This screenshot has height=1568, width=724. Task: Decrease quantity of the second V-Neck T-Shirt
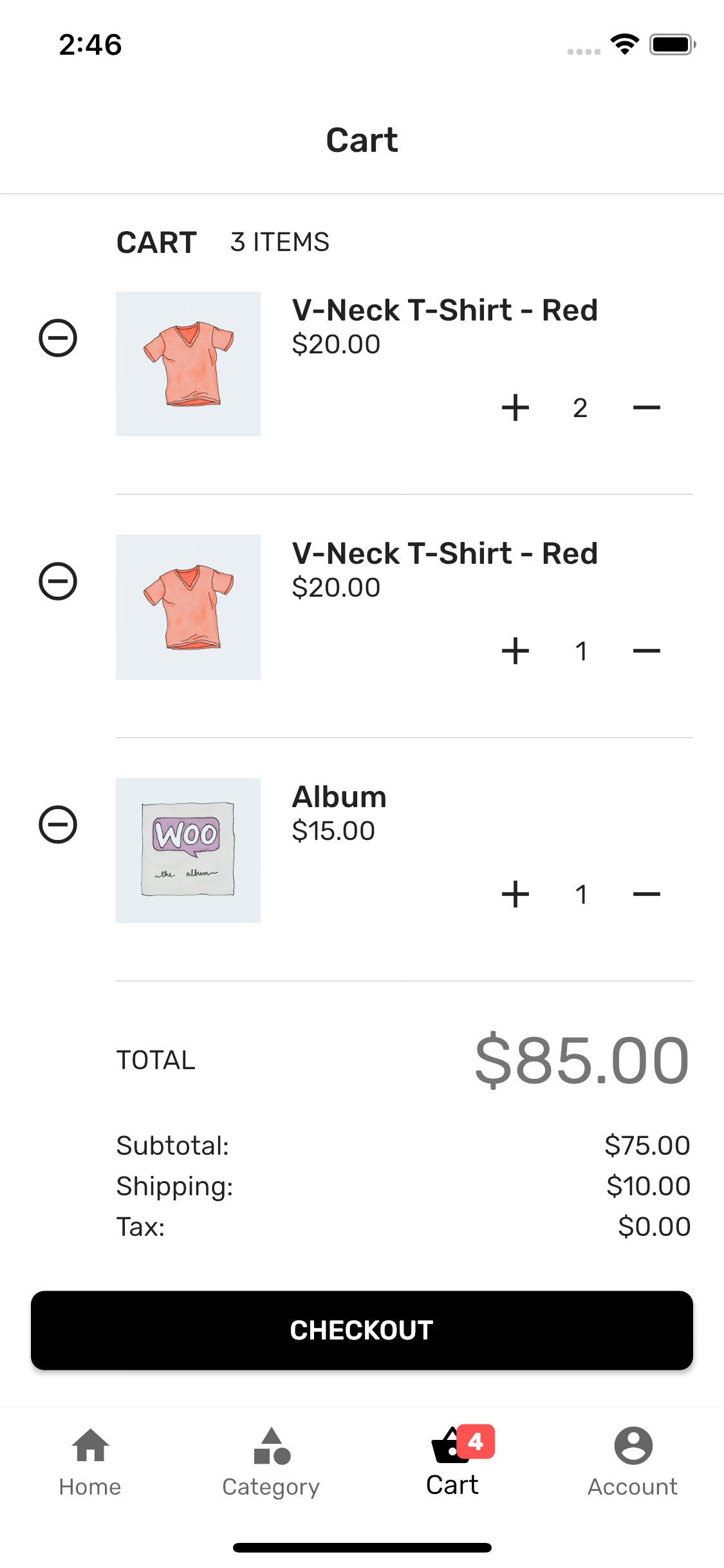[x=646, y=651]
